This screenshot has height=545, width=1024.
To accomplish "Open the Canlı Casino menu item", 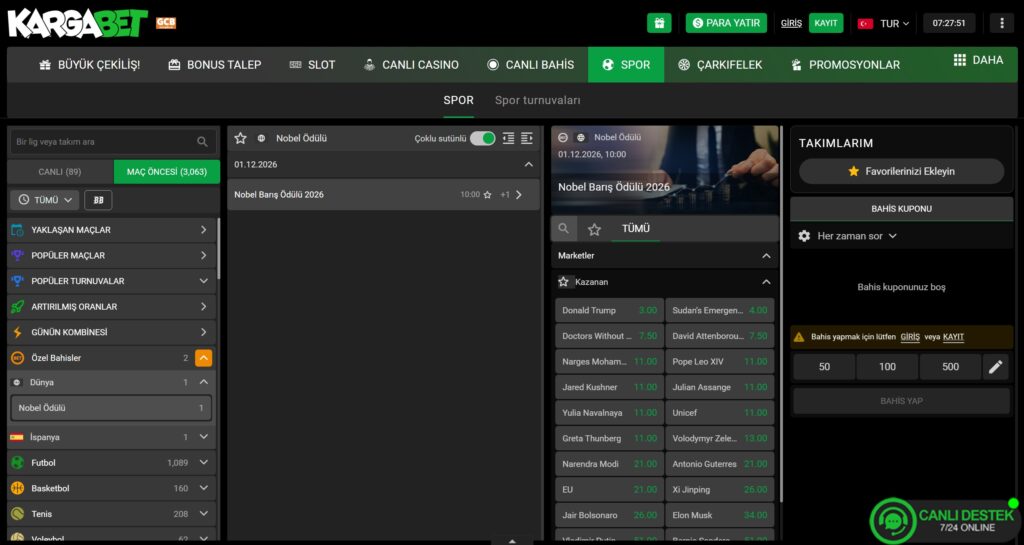I will coord(411,64).
